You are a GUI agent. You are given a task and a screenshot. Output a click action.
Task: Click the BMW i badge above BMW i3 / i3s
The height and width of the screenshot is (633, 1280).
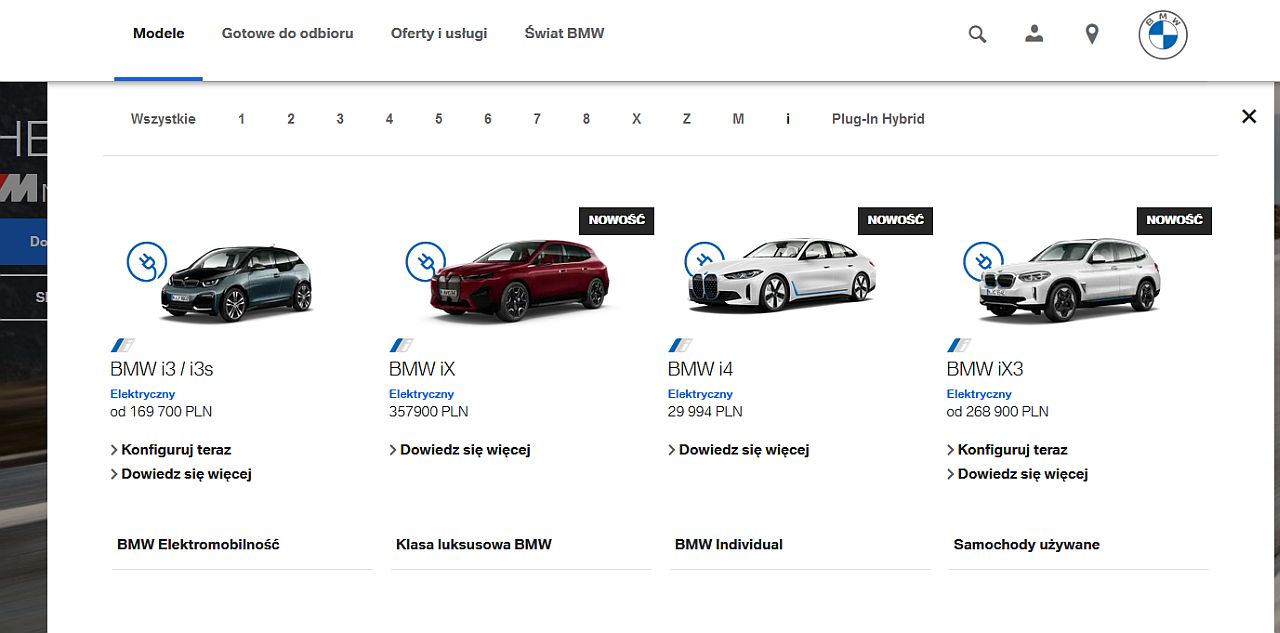coord(122,345)
